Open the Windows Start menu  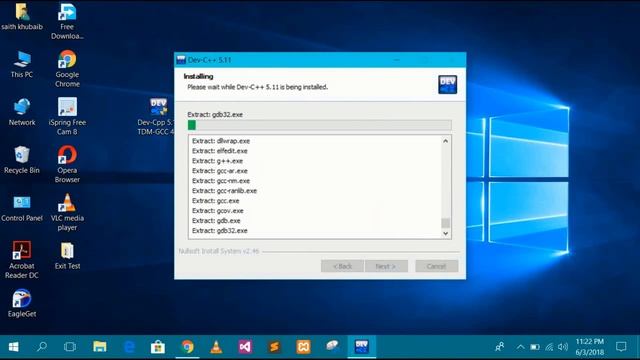(13, 347)
